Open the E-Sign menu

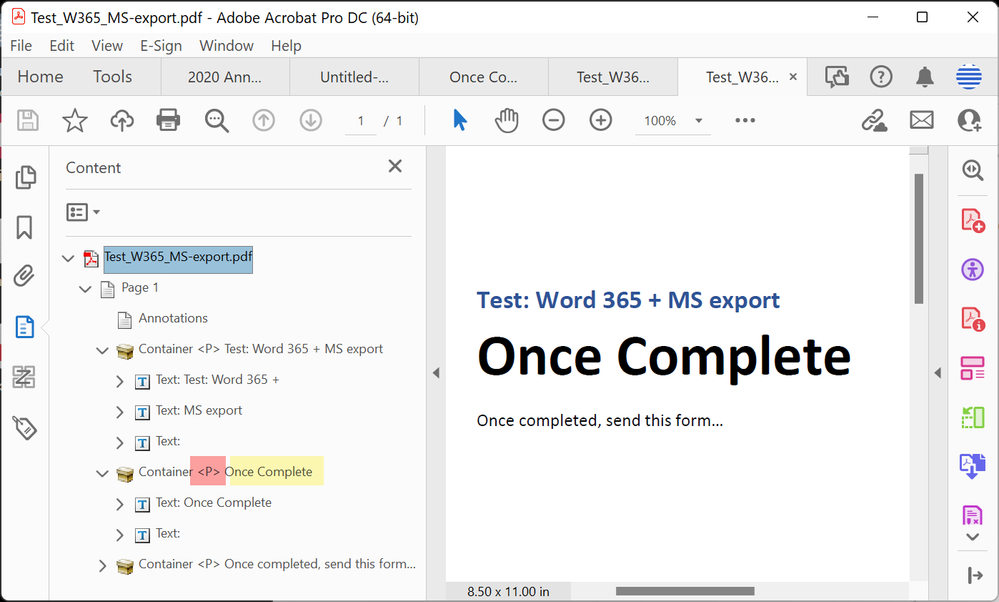pyautogui.click(x=160, y=45)
